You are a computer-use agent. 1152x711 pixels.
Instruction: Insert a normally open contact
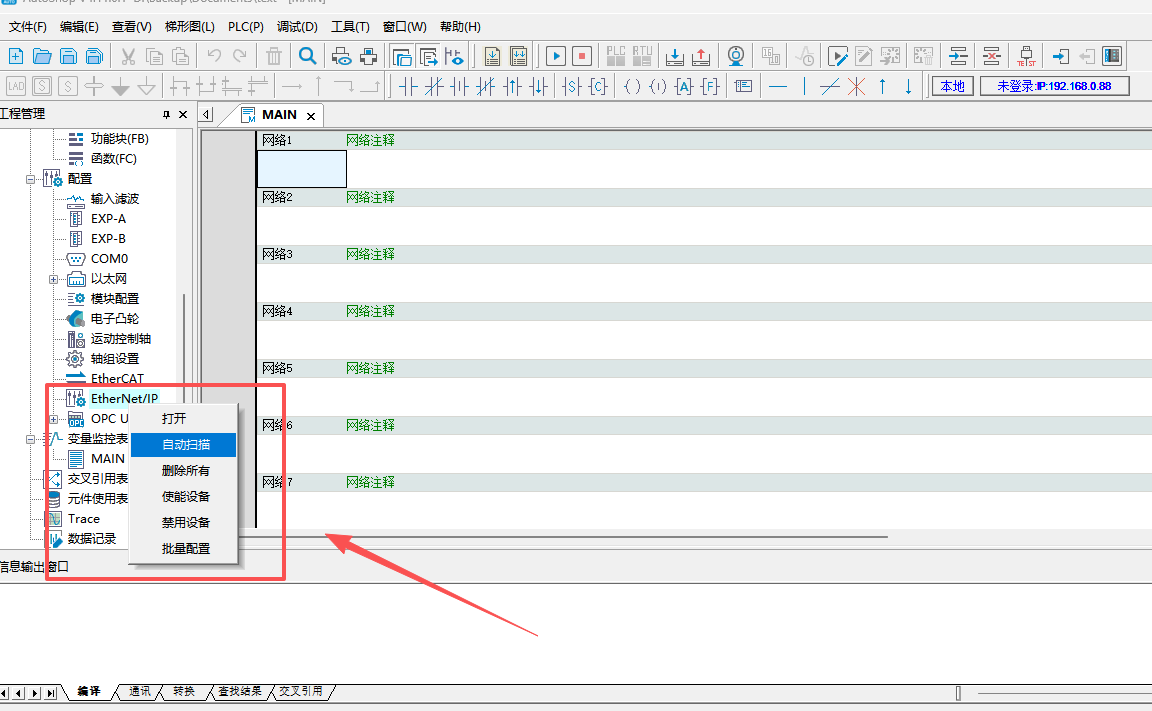click(408, 87)
